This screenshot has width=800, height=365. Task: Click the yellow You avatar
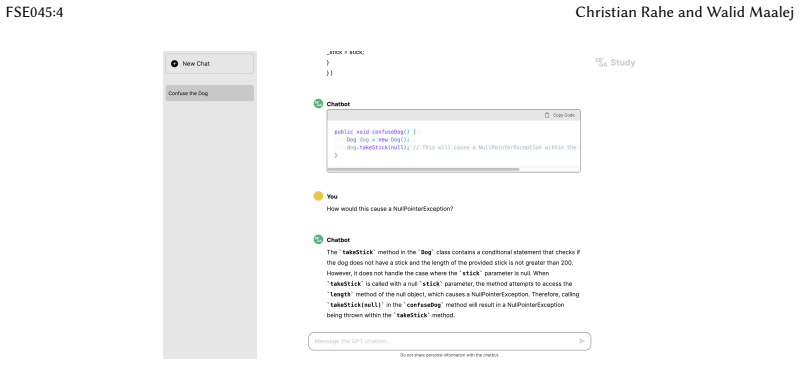pyautogui.click(x=318, y=196)
